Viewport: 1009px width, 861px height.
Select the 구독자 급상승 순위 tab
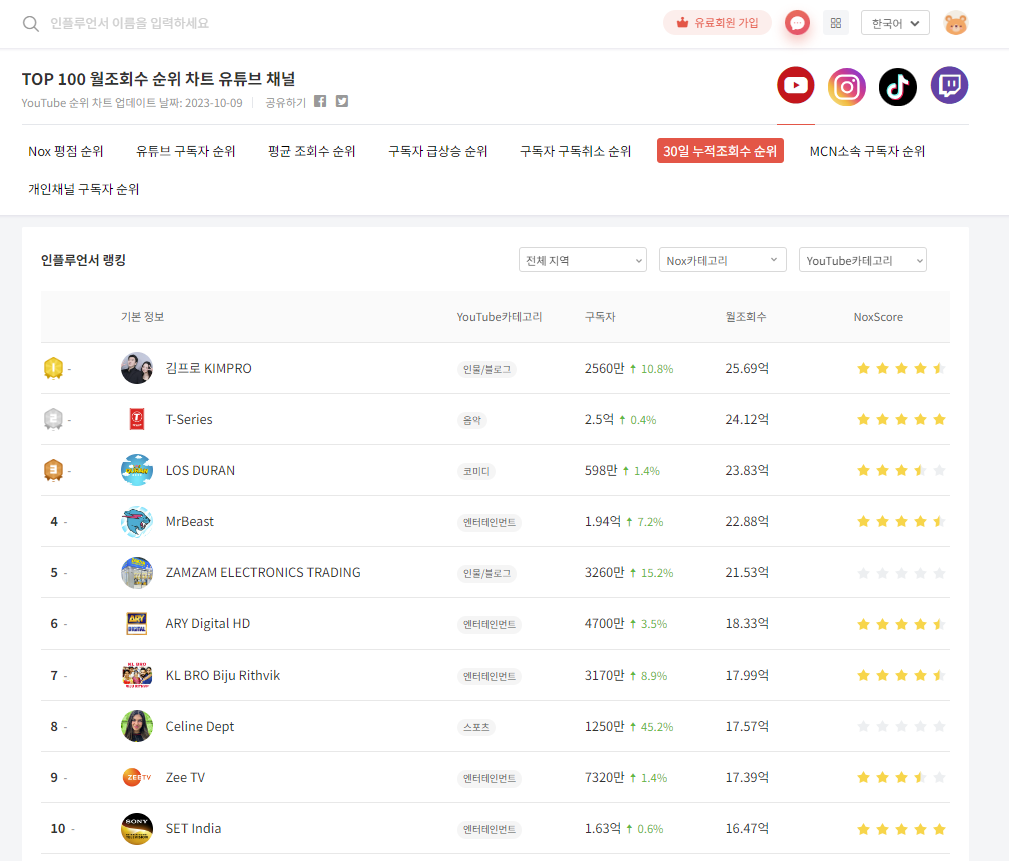(x=438, y=151)
